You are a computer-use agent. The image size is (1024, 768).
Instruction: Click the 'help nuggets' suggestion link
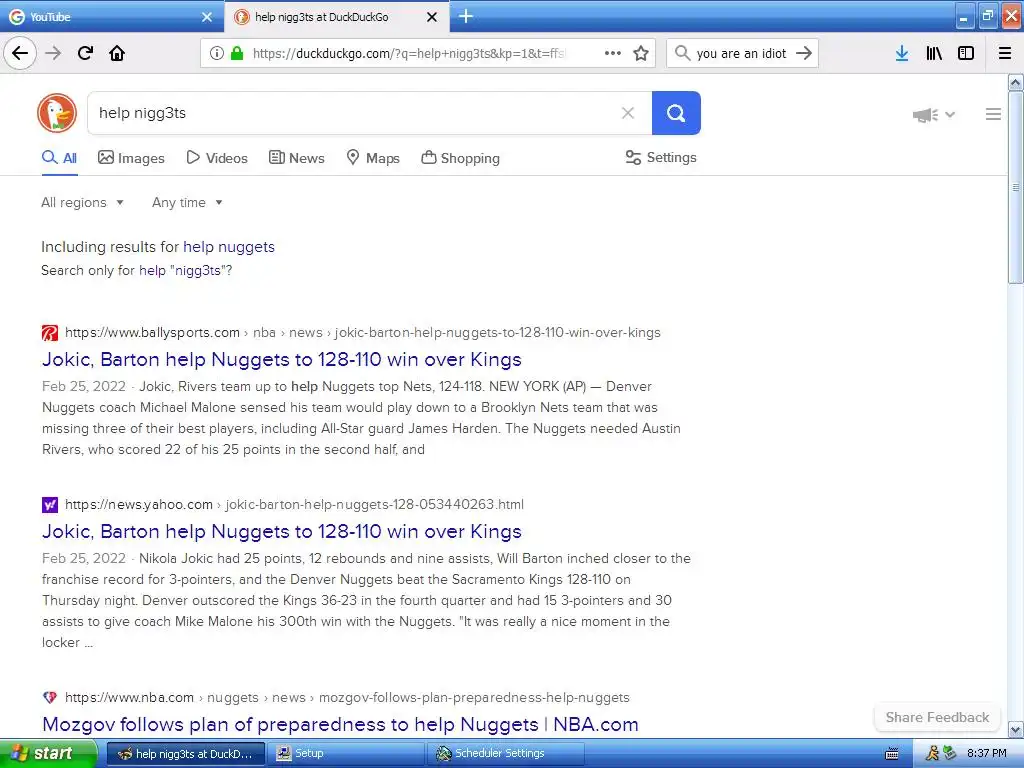229,247
